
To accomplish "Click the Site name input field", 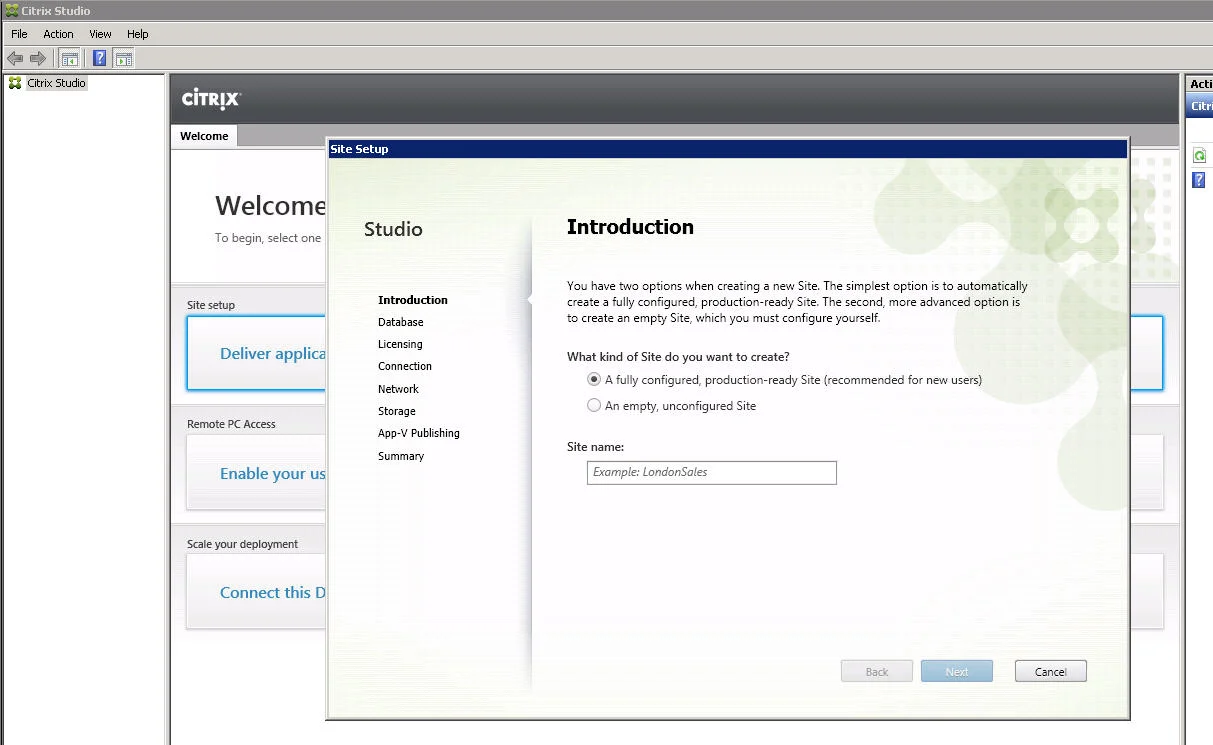I will 711,473.
